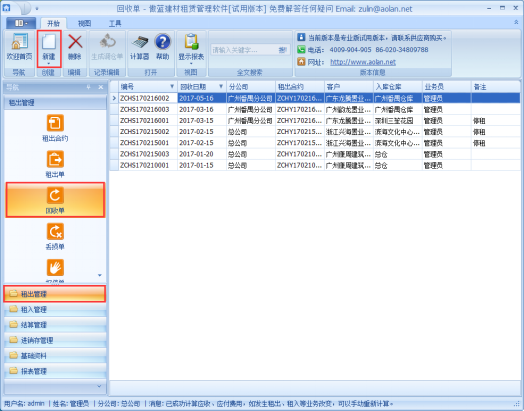Select row ZCHS170216002
The image size is (524, 411).
tap(315, 98)
